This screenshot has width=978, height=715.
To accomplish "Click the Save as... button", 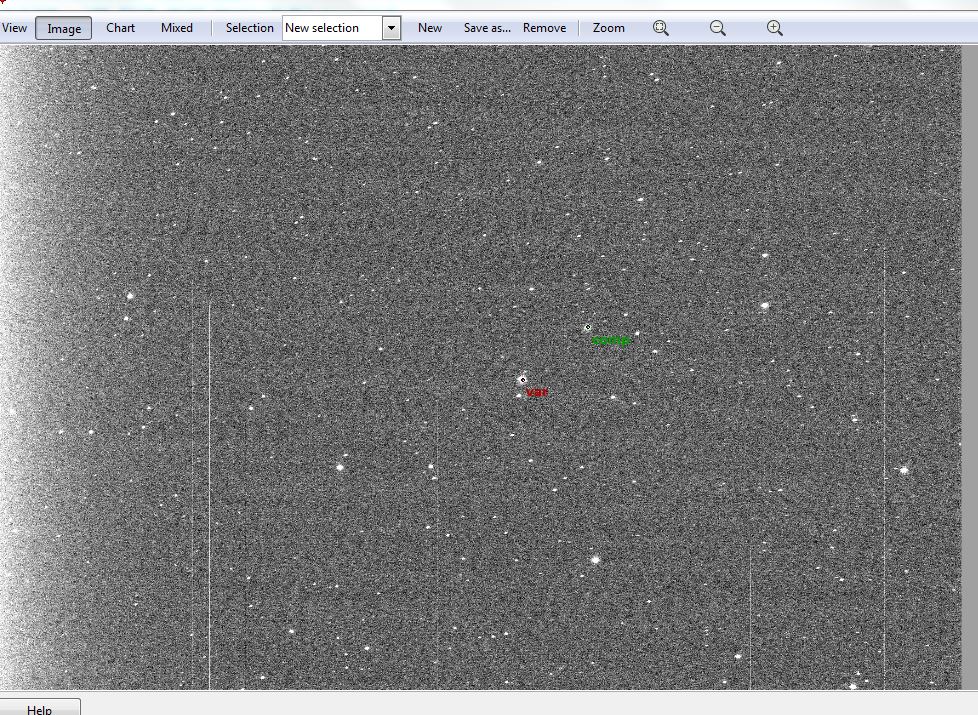I will pos(487,28).
